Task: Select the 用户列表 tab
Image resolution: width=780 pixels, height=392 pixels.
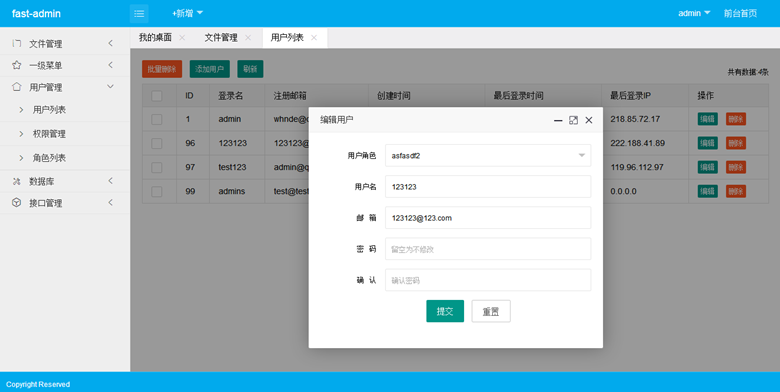Action: pyautogui.click(x=287, y=38)
